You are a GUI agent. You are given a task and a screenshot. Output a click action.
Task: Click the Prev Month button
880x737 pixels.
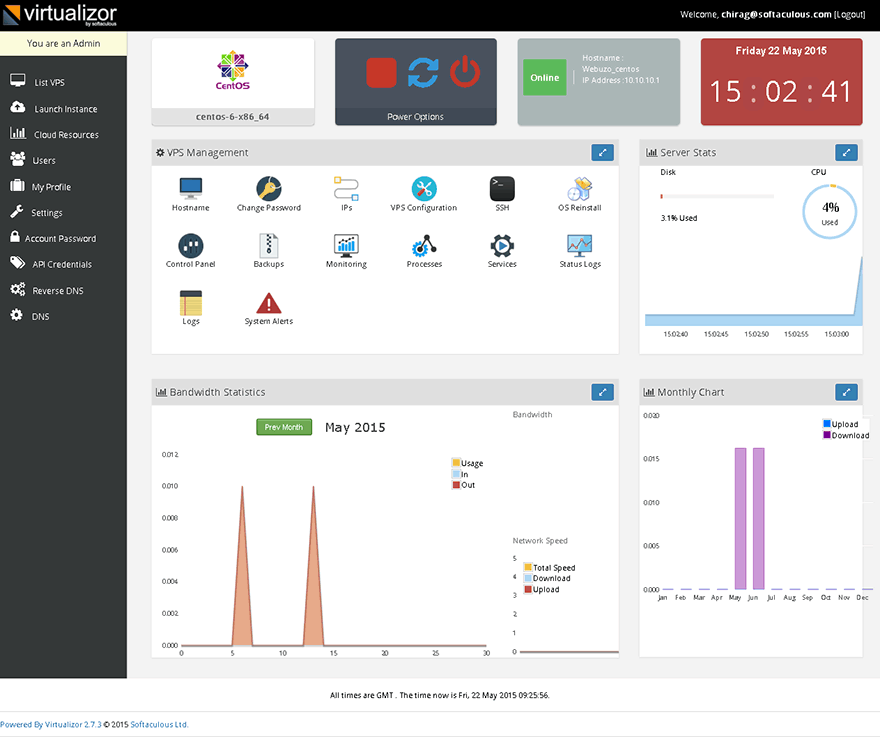tap(284, 427)
